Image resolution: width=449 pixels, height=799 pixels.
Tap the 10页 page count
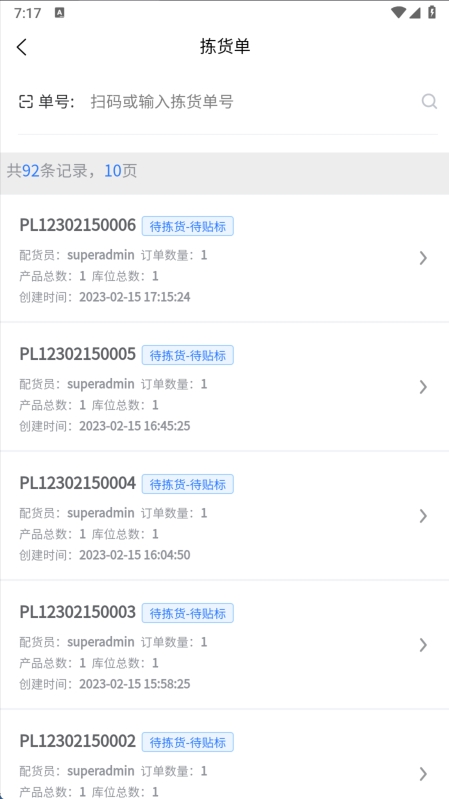pos(121,171)
